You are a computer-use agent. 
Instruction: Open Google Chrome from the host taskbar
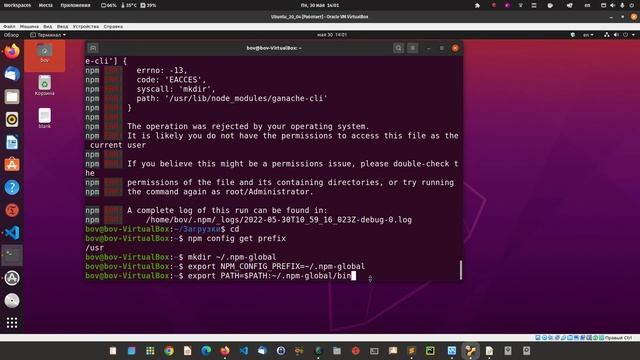coord(169,351)
